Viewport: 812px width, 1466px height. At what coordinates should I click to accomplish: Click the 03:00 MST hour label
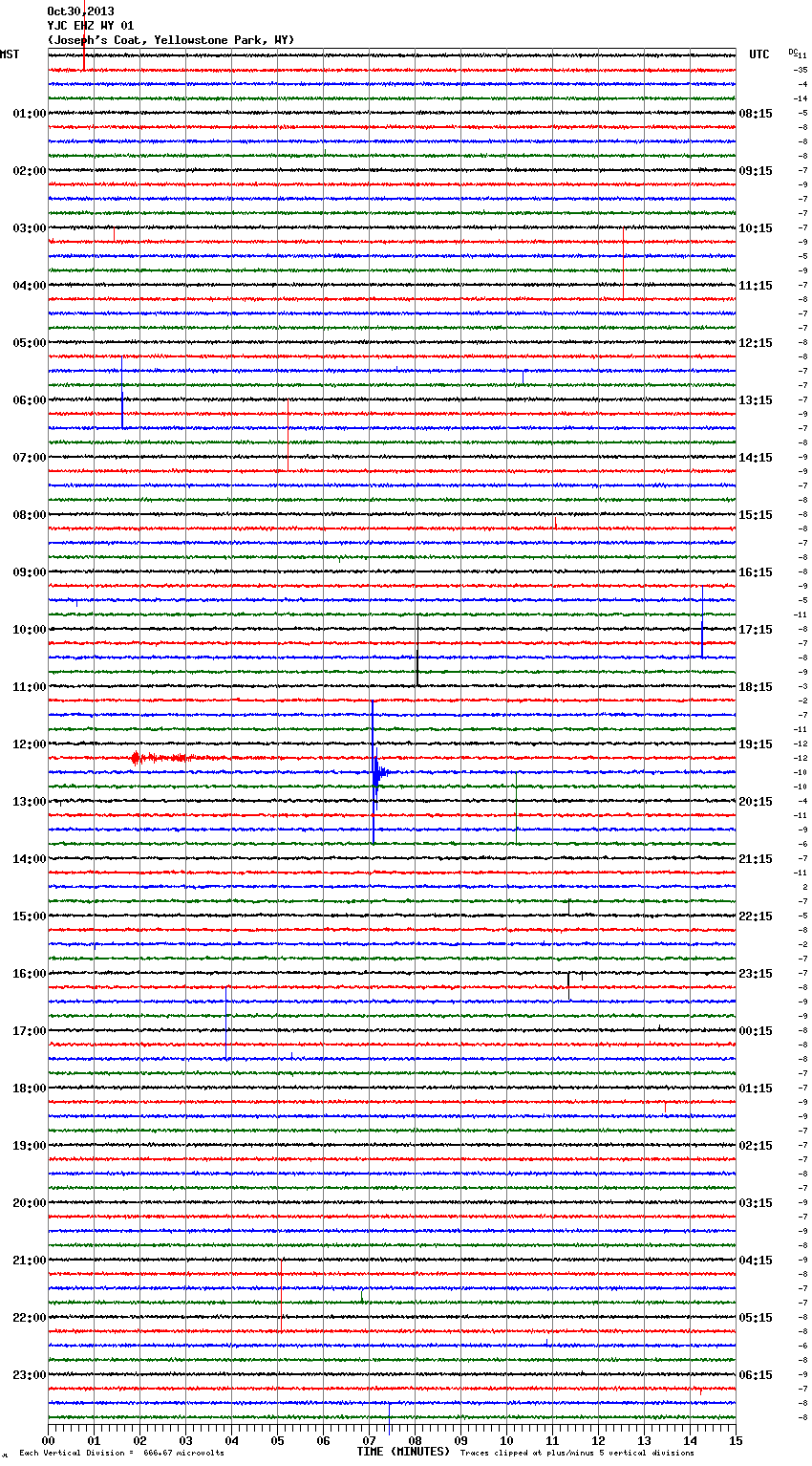tap(30, 228)
